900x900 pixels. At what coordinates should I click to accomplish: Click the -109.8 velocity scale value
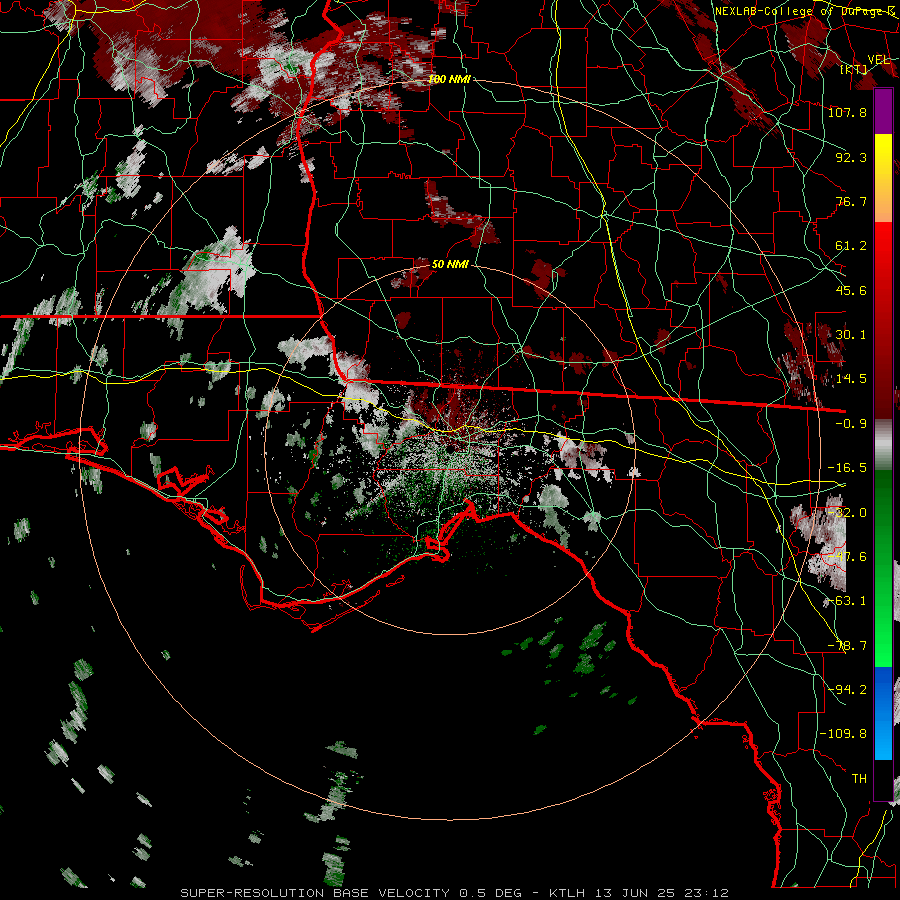click(843, 734)
